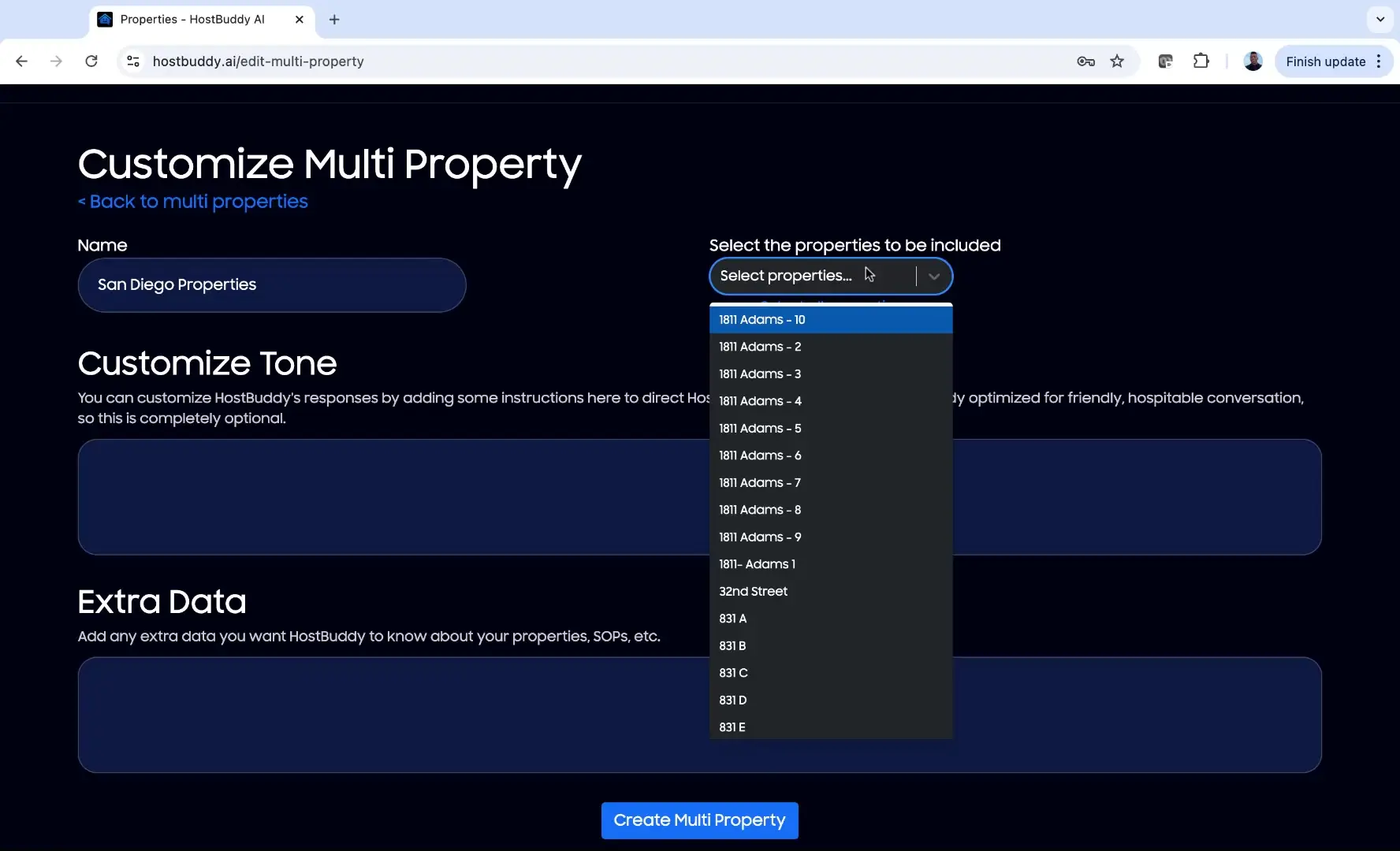Reload the HostBuddy page
This screenshot has width=1400, height=851.
click(x=91, y=61)
